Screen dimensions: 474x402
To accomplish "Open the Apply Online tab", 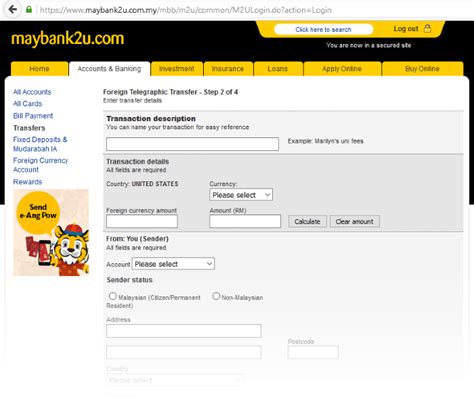I will [342, 69].
